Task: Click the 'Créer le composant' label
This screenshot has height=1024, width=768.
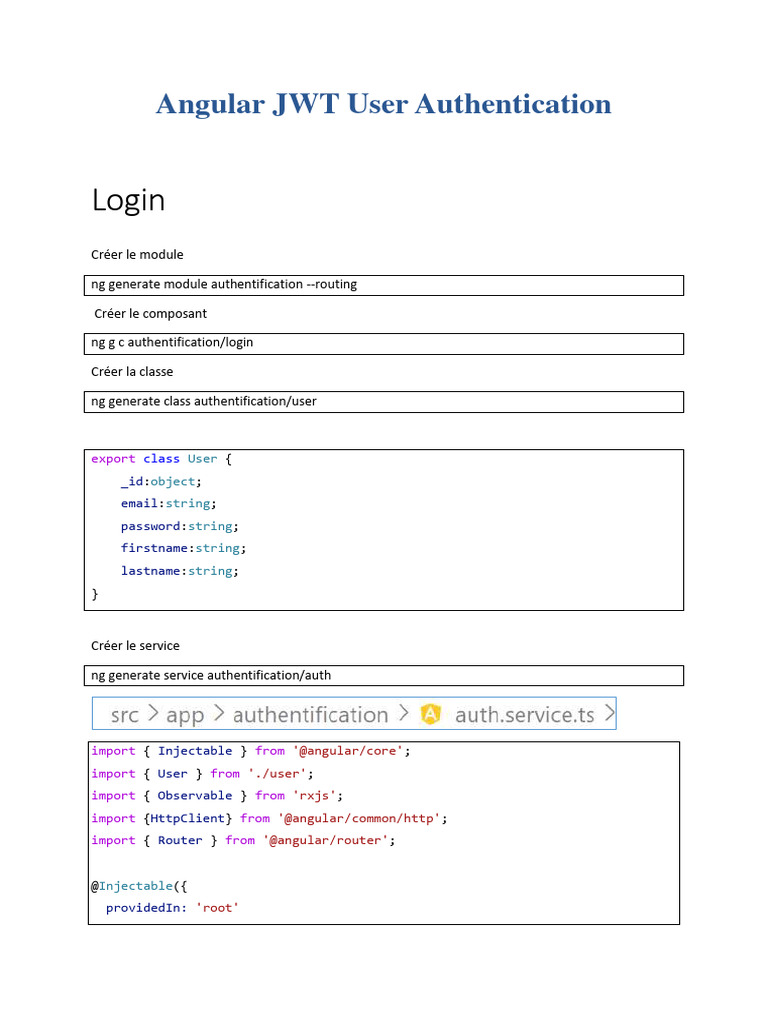Action: click(150, 313)
